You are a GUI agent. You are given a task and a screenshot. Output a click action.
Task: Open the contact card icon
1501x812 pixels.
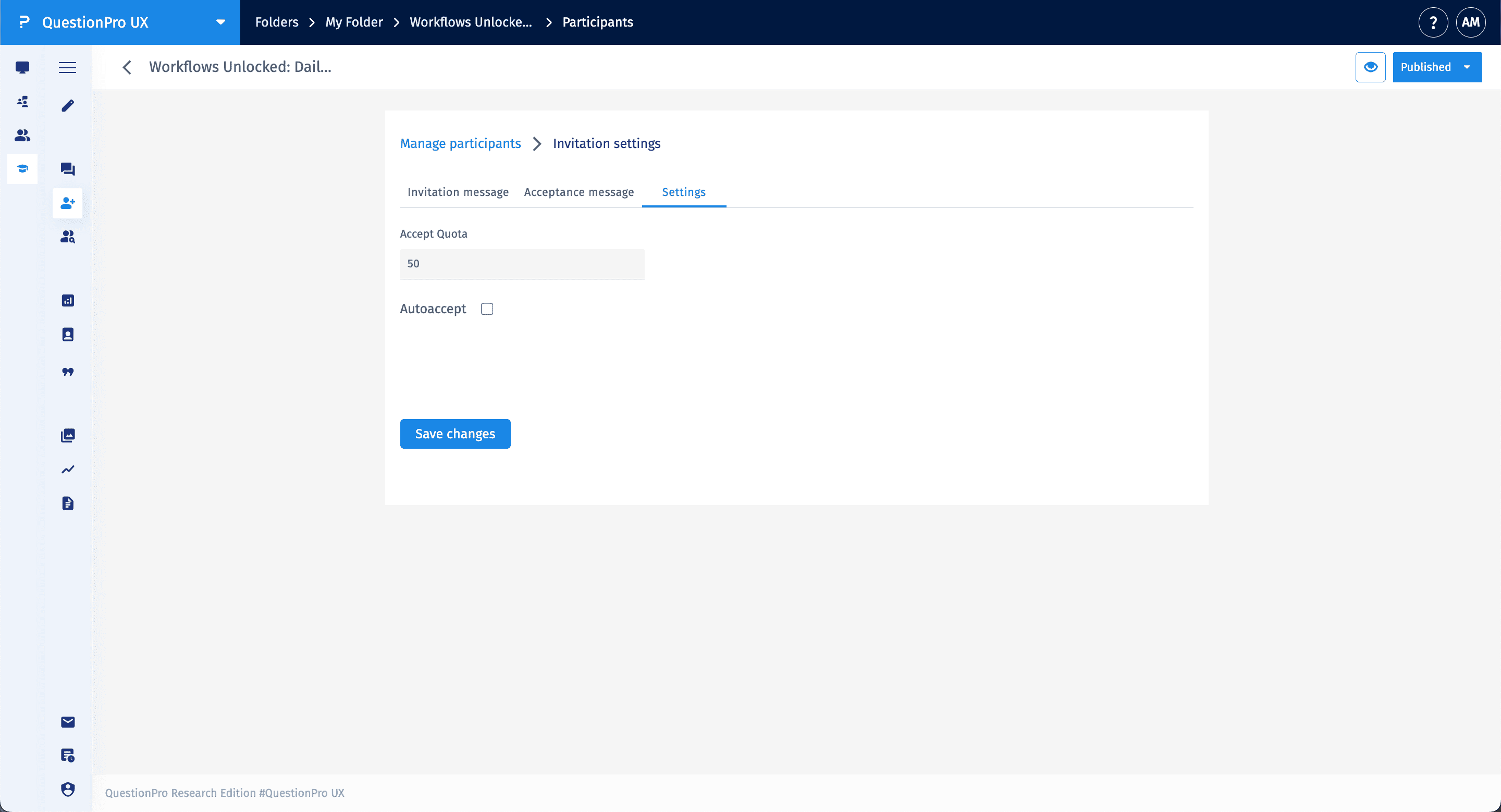click(67, 334)
